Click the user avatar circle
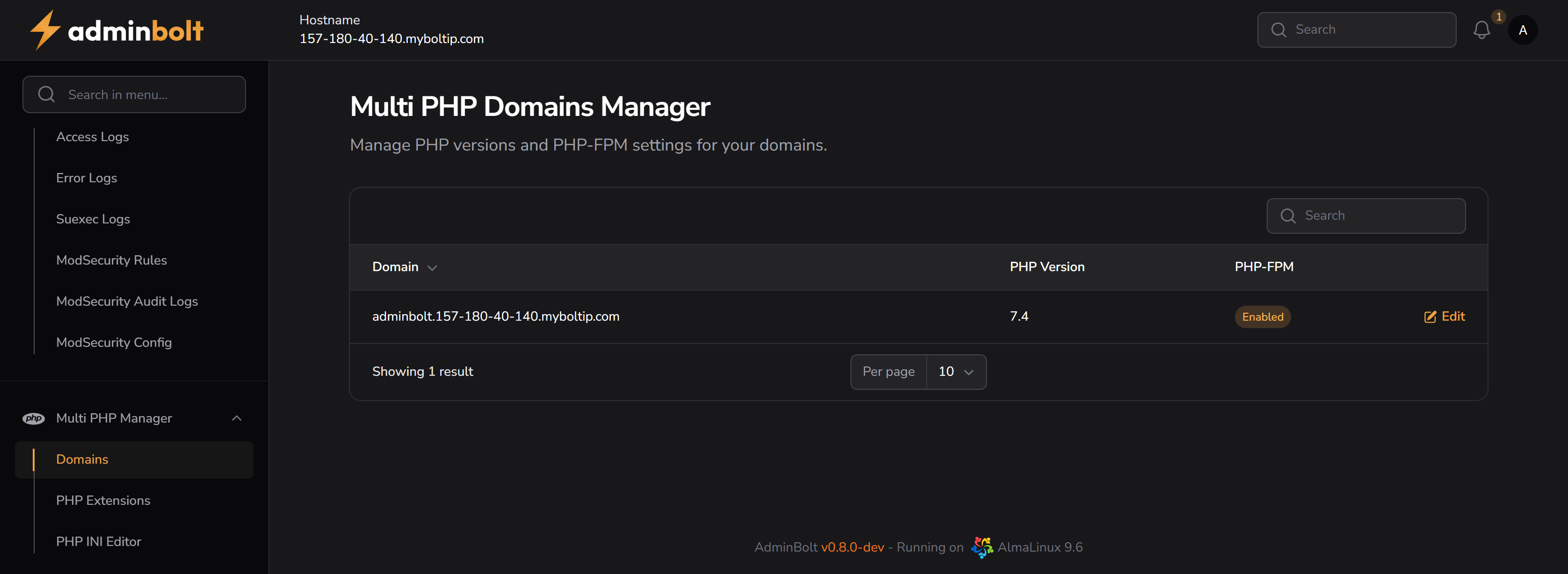Viewport: 1568px width, 574px height. (1523, 29)
